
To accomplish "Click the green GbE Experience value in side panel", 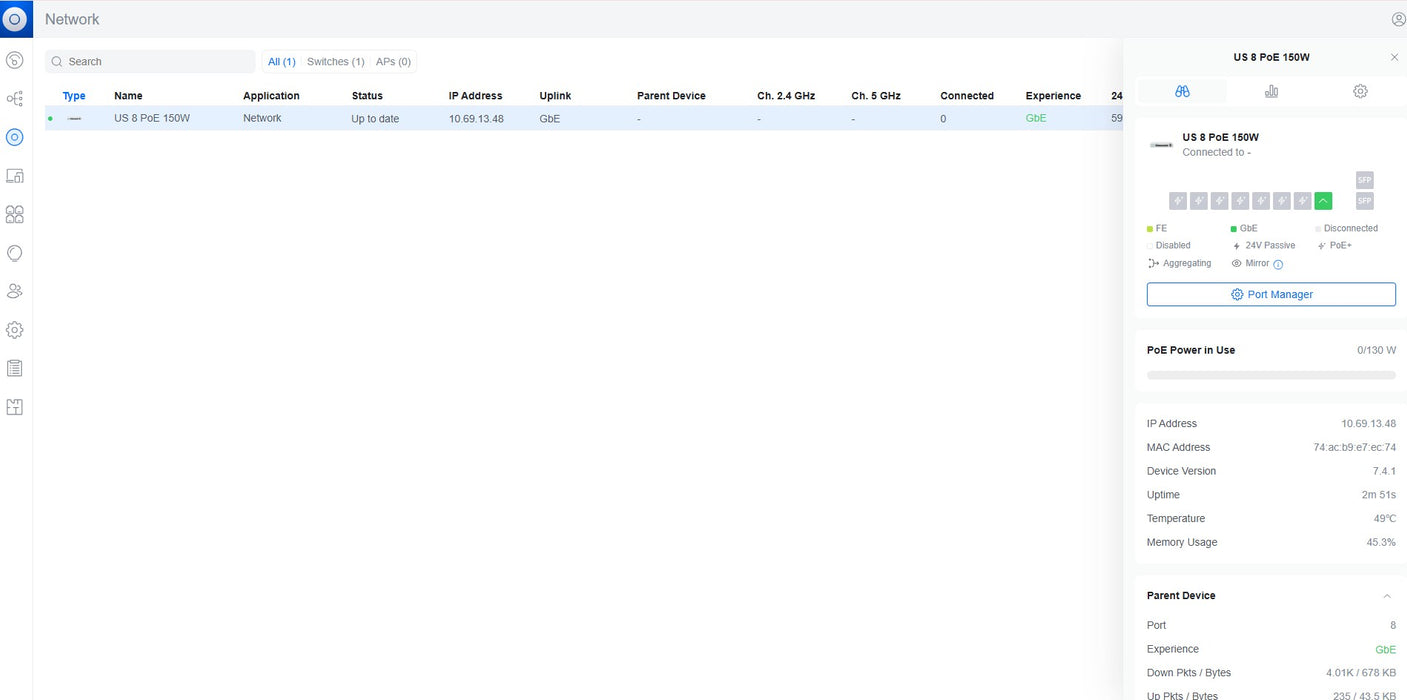I will click(1386, 649).
